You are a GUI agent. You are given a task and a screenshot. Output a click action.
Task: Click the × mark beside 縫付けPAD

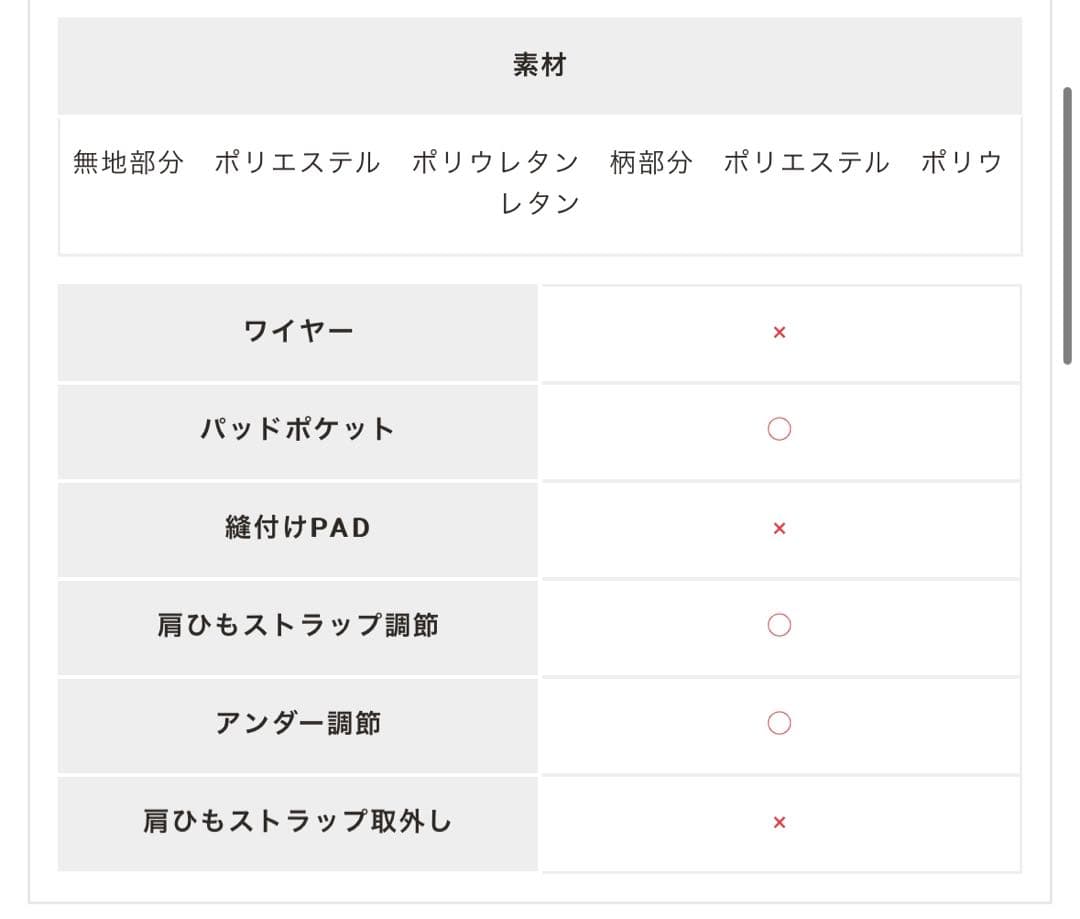779,528
